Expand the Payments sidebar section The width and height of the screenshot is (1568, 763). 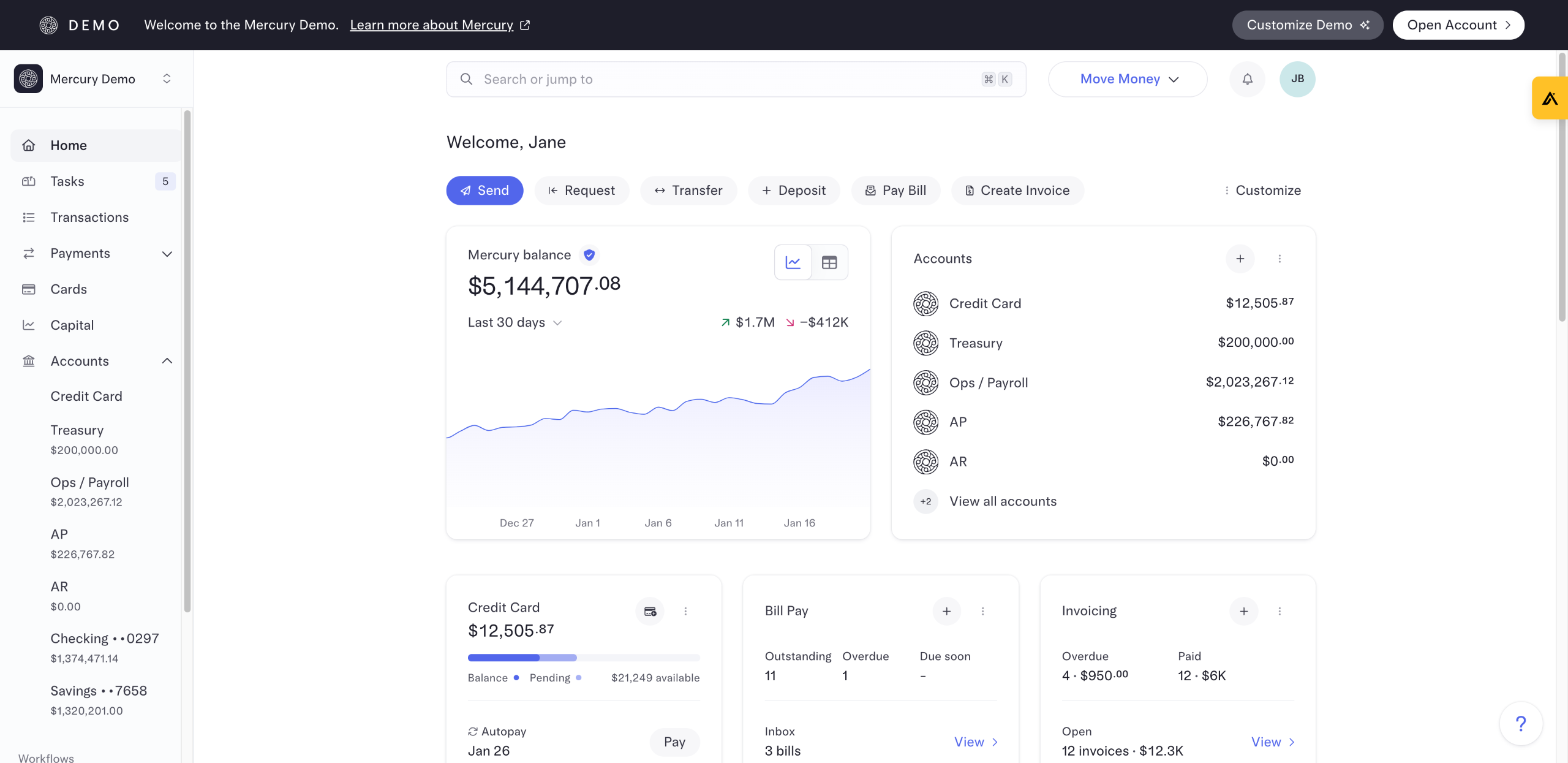coord(167,254)
